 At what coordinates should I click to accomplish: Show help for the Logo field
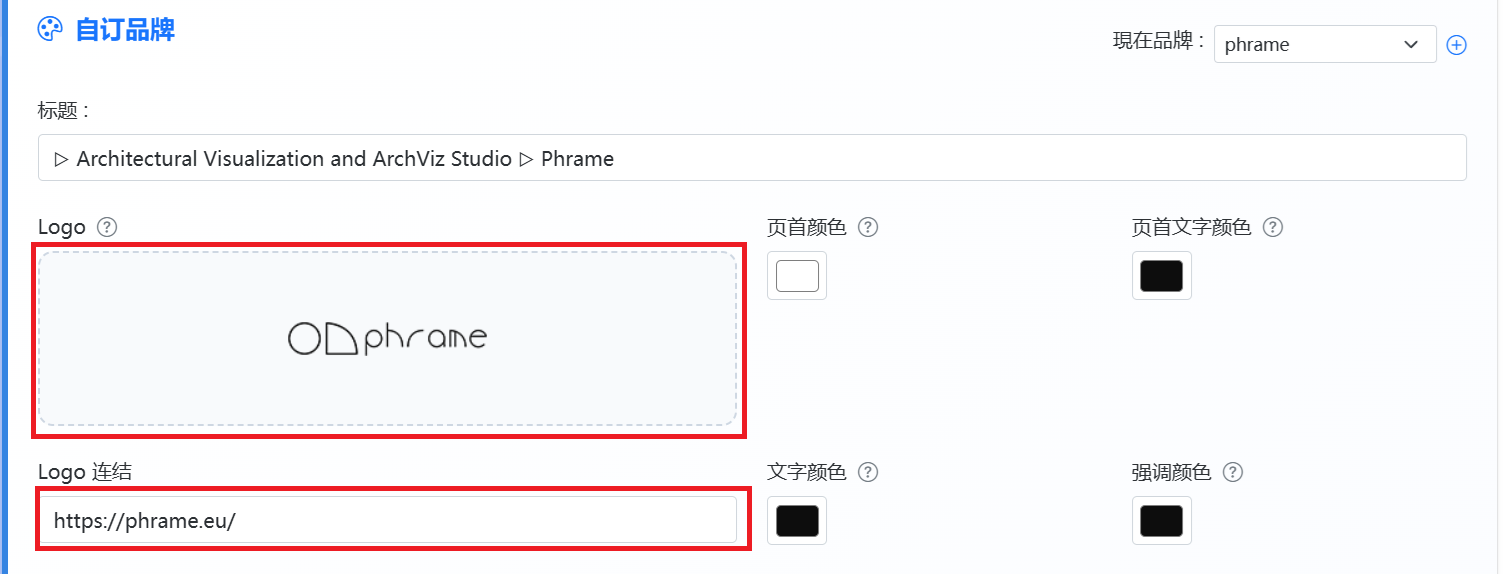107,227
